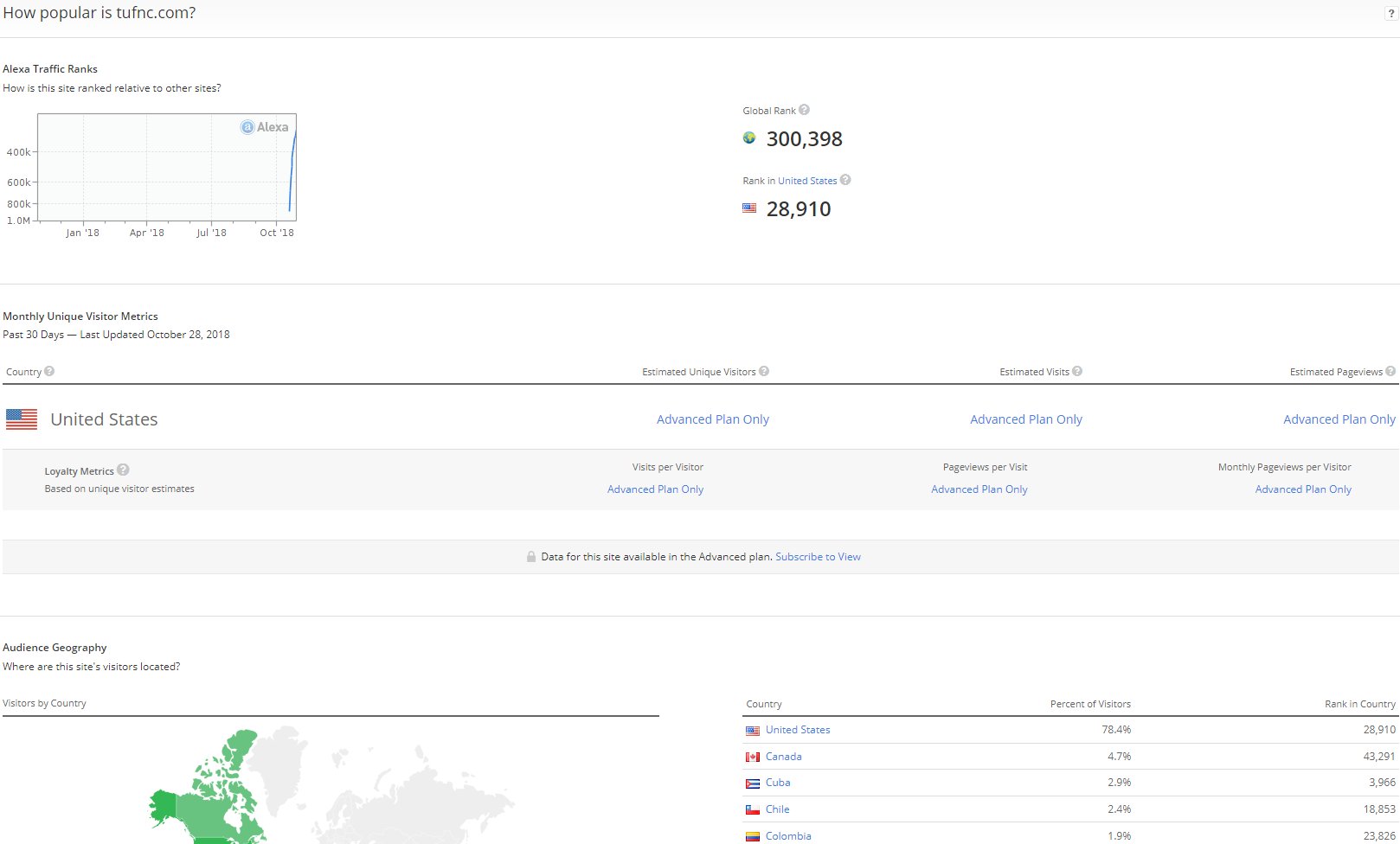Click Advanced Plan Only under Pageviews per Visit
This screenshot has height=844, width=1400.
979,489
